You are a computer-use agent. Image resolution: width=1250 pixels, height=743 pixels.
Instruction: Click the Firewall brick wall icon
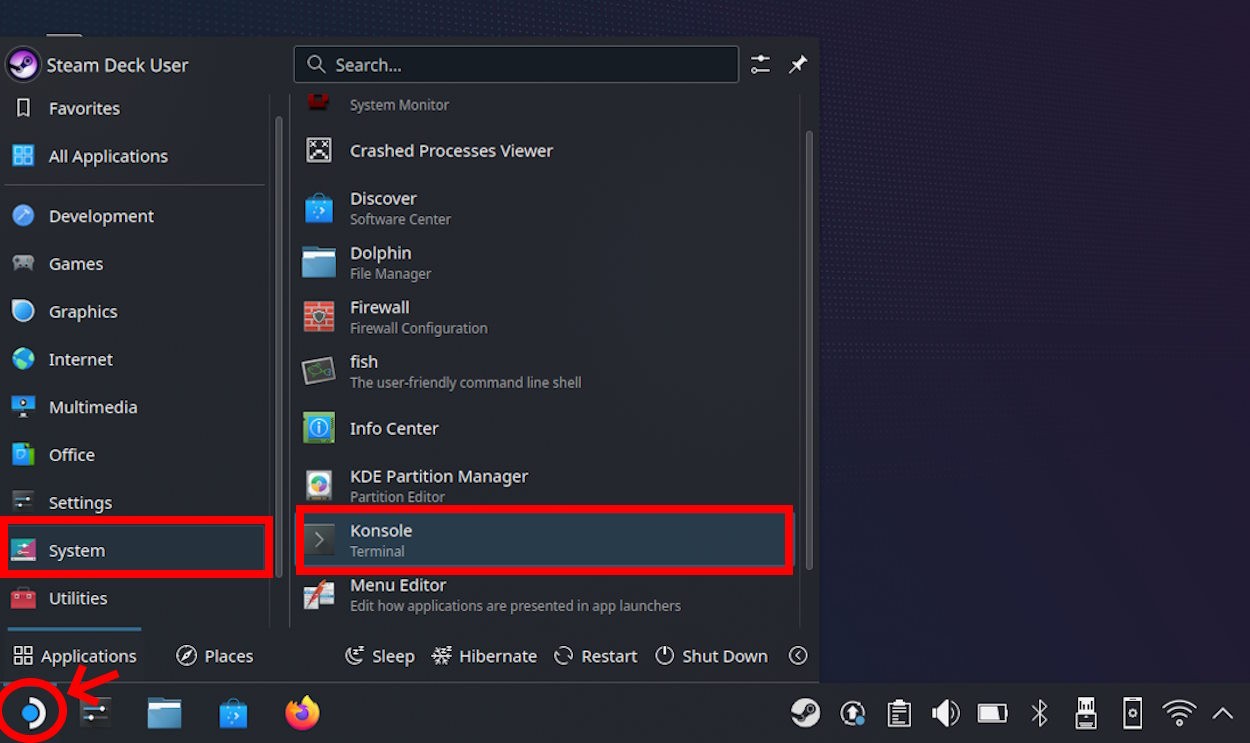point(319,317)
